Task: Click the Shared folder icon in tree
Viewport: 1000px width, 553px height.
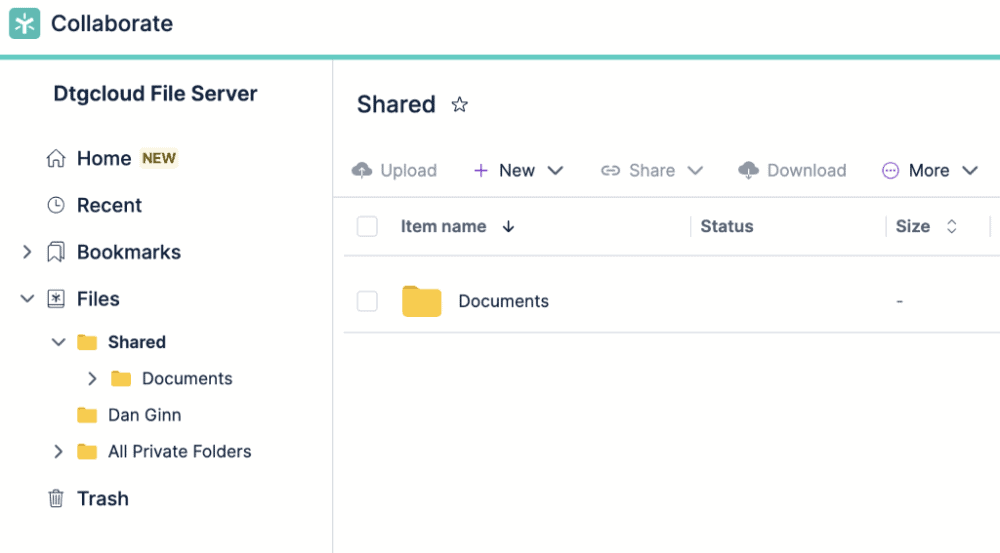Action: click(x=87, y=343)
